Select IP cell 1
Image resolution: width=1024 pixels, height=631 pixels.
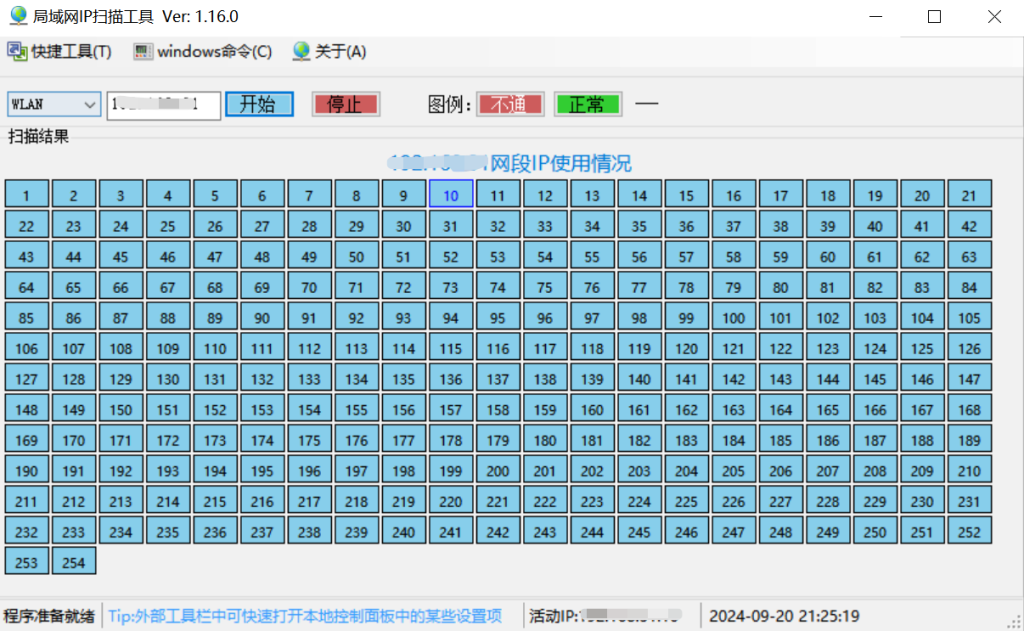pyautogui.click(x=27, y=195)
